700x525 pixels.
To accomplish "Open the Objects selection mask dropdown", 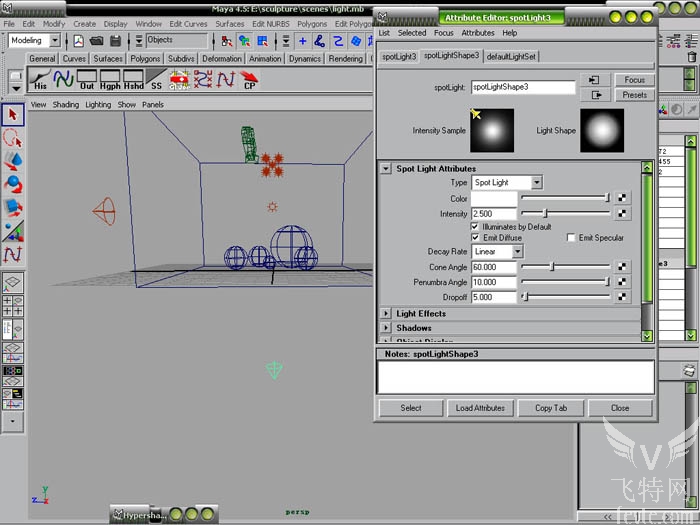I will [x=139, y=41].
